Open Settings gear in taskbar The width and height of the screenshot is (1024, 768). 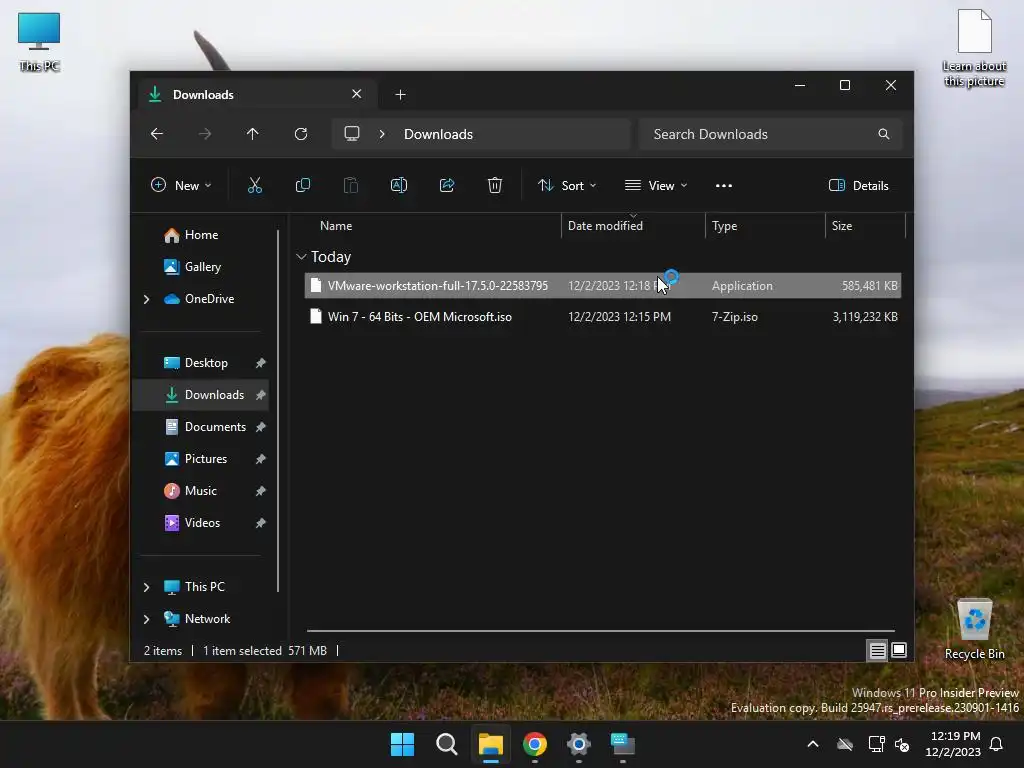[579, 744]
